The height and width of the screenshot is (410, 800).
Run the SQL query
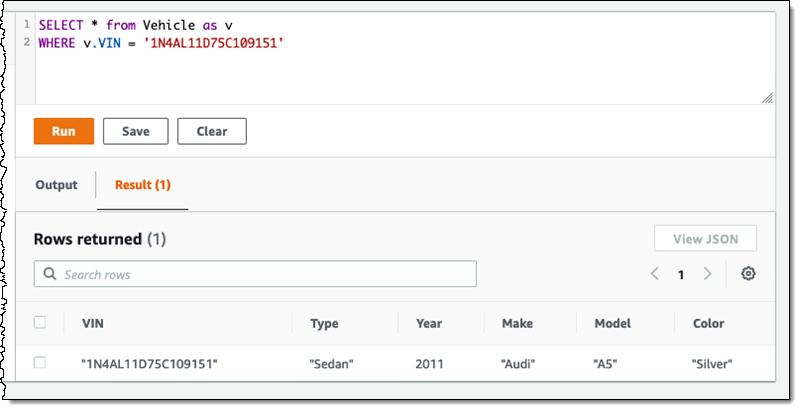coord(63,131)
